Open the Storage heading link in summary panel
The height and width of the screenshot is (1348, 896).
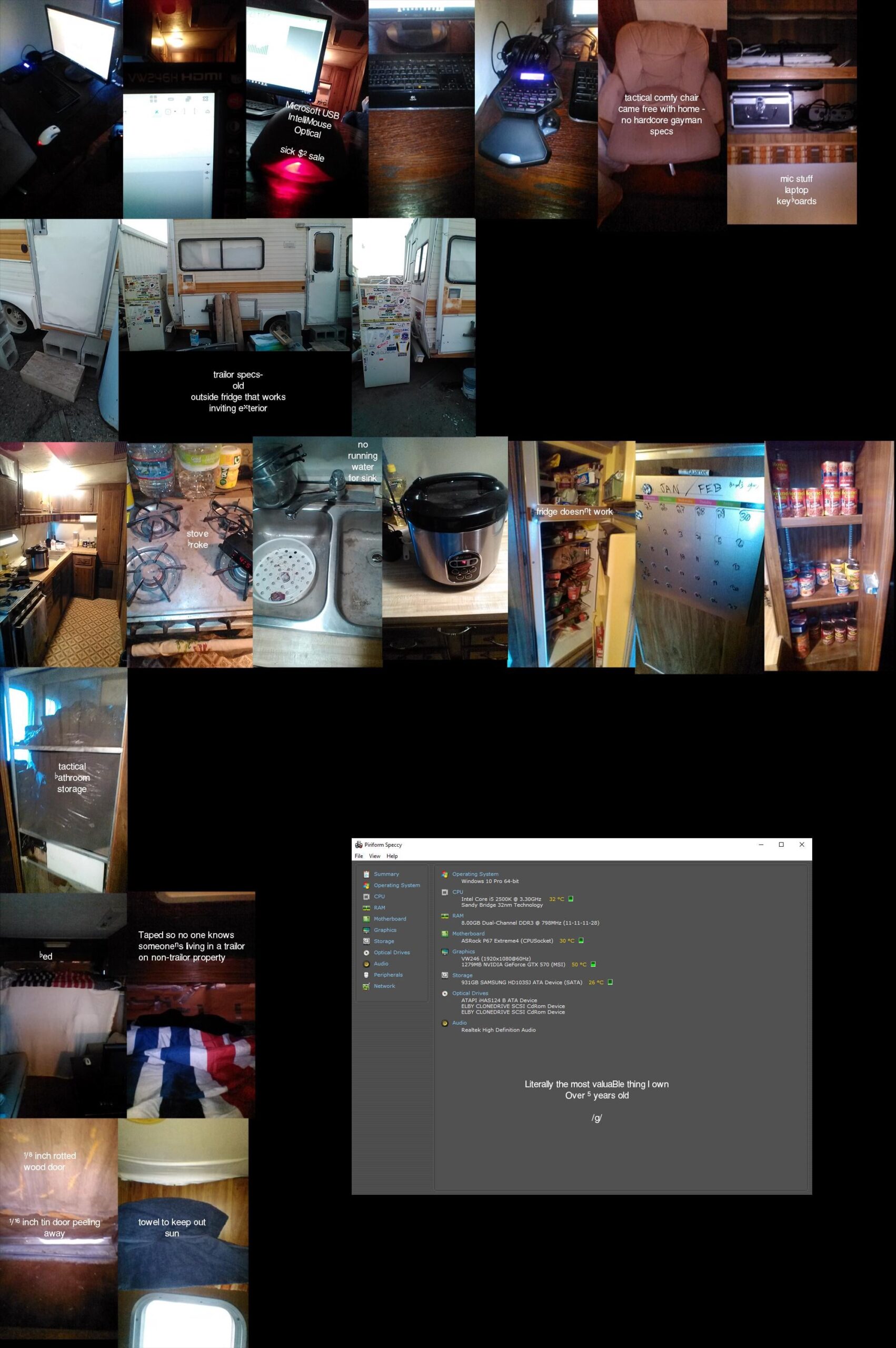[462, 975]
